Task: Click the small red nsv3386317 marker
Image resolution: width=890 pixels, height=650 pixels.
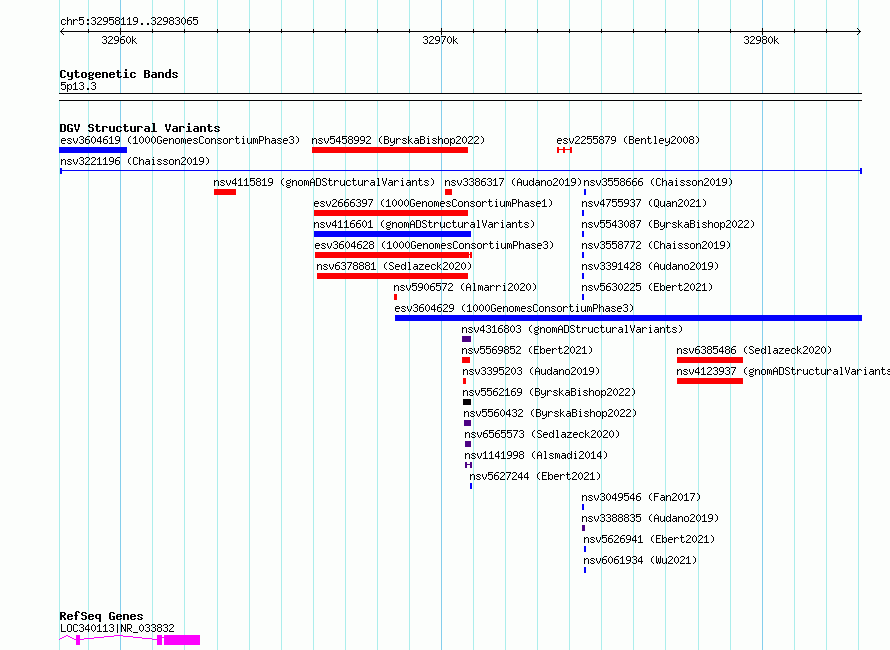Action: coord(448,192)
